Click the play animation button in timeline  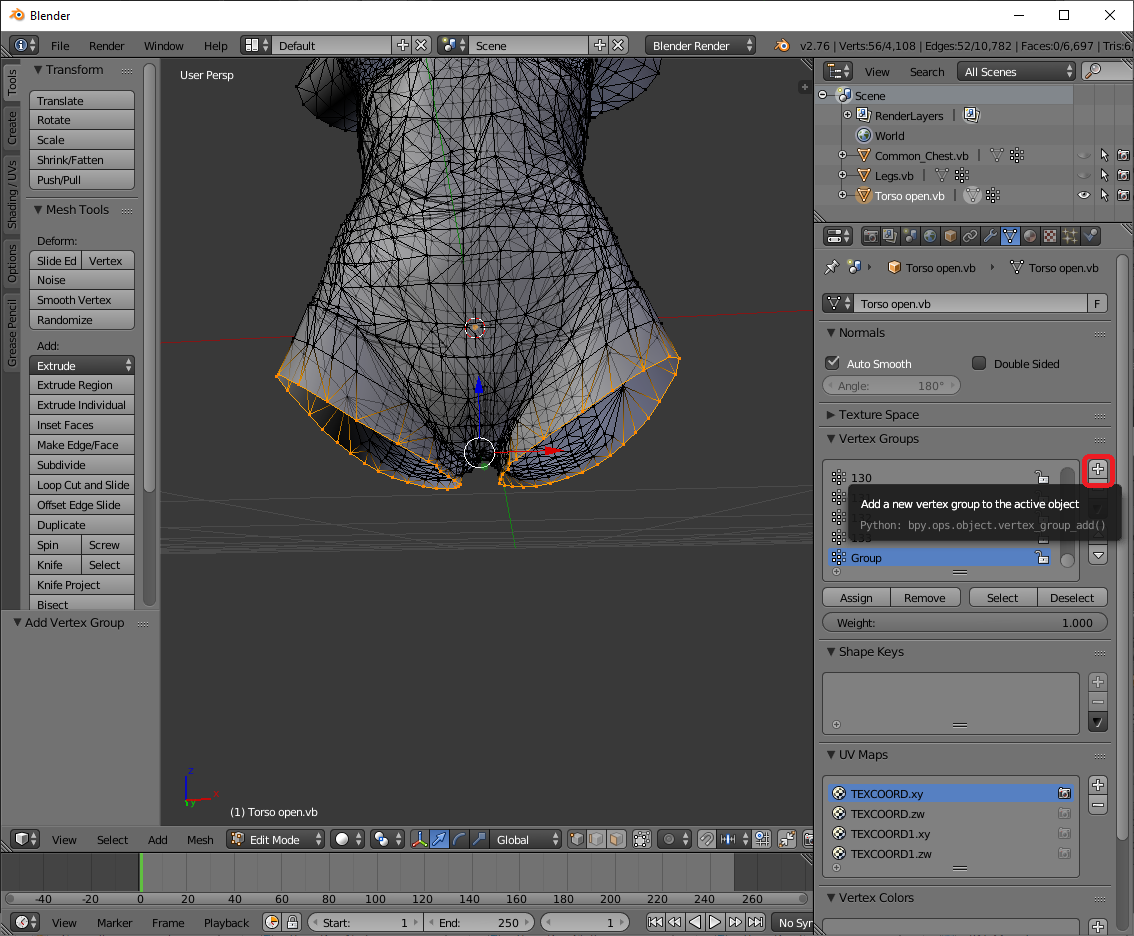click(715, 922)
